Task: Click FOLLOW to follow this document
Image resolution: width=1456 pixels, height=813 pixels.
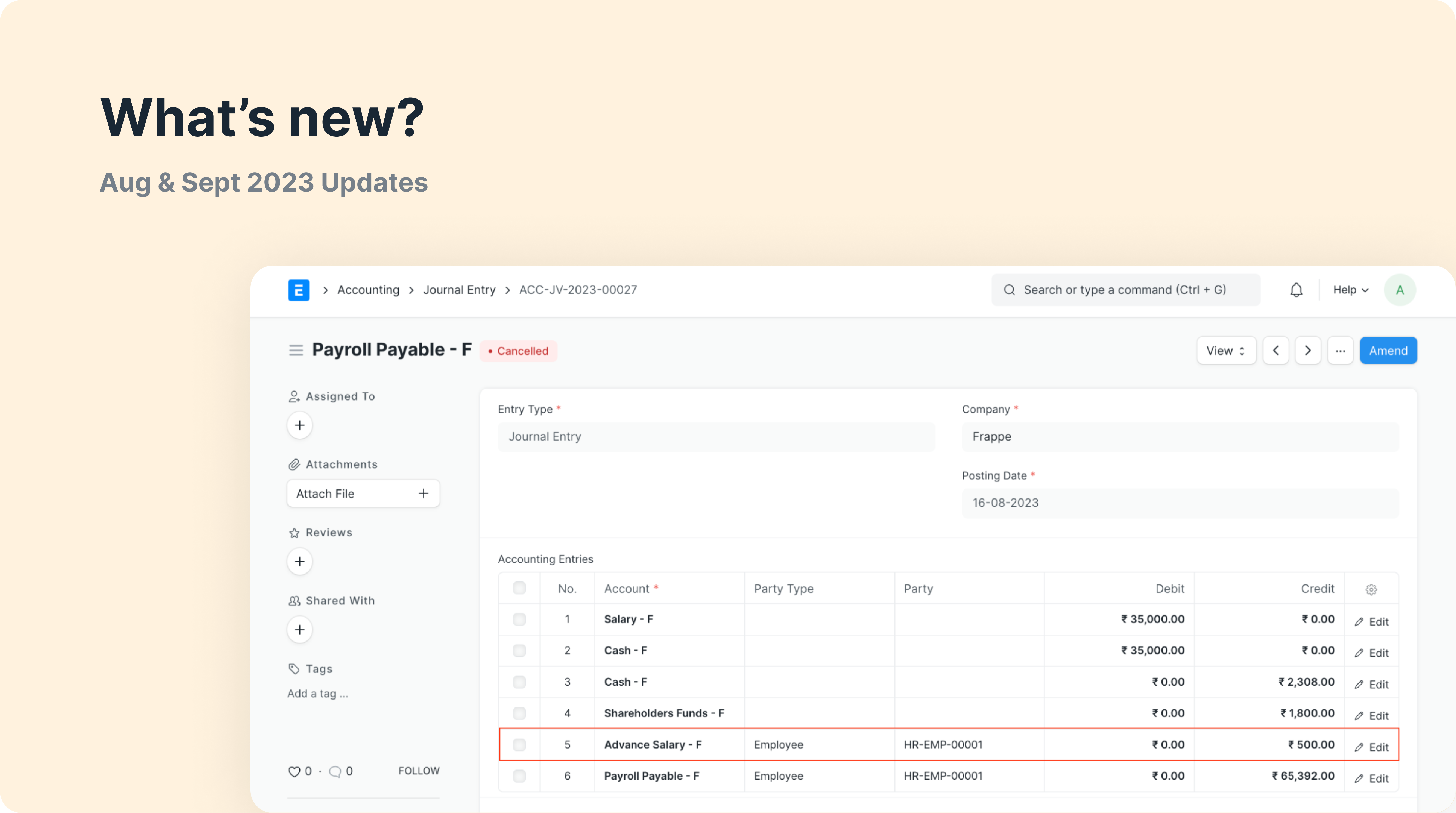Action: (419, 770)
